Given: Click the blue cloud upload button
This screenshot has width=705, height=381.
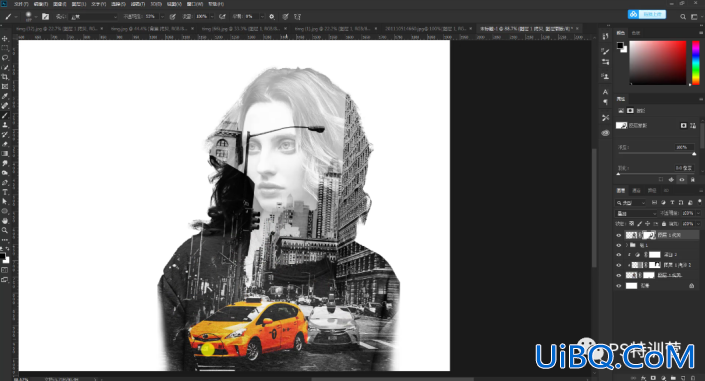Looking at the screenshot, I should tap(647, 14).
